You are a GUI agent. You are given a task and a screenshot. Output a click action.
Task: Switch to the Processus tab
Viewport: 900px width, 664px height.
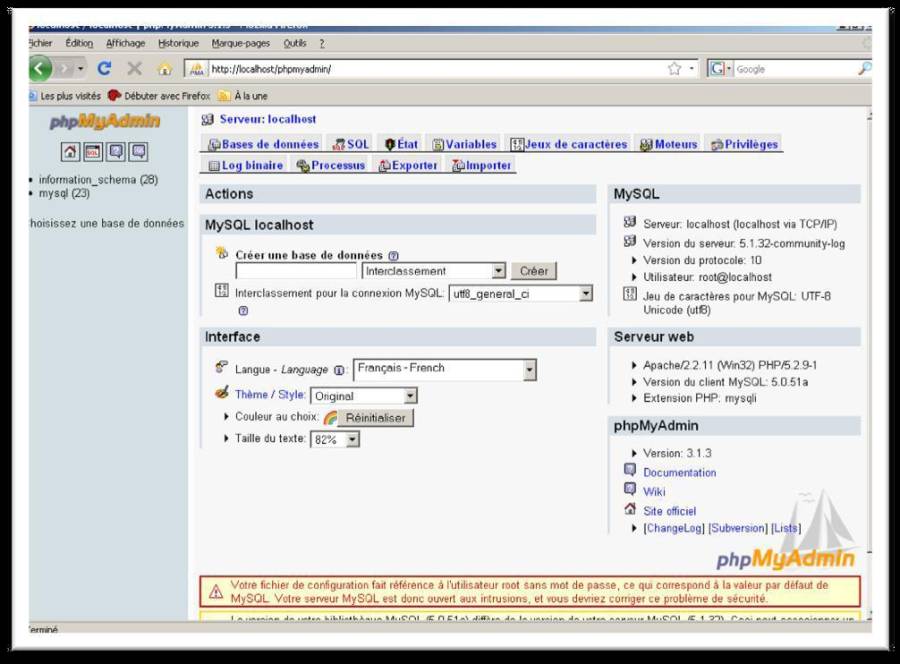pyautogui.click(x=331, y=166)
